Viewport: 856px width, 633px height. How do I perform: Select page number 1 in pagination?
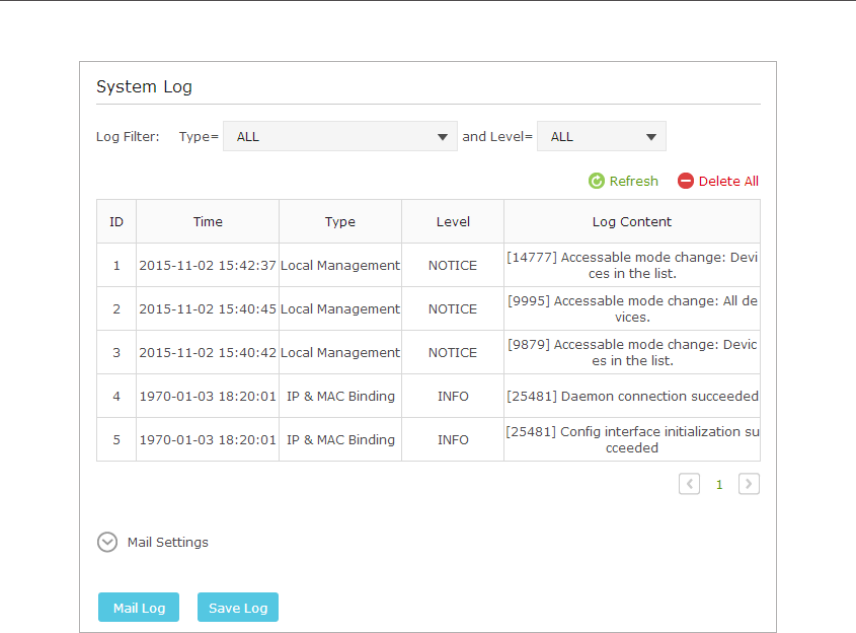pos(718,485)
